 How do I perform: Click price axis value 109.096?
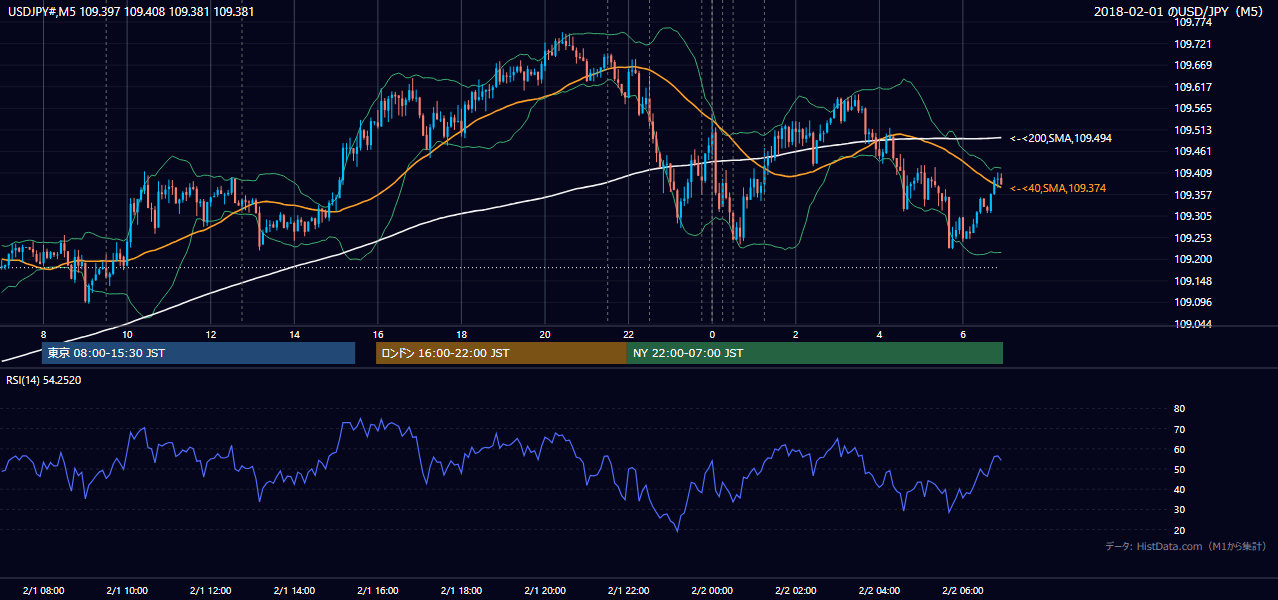(1193, 302)
